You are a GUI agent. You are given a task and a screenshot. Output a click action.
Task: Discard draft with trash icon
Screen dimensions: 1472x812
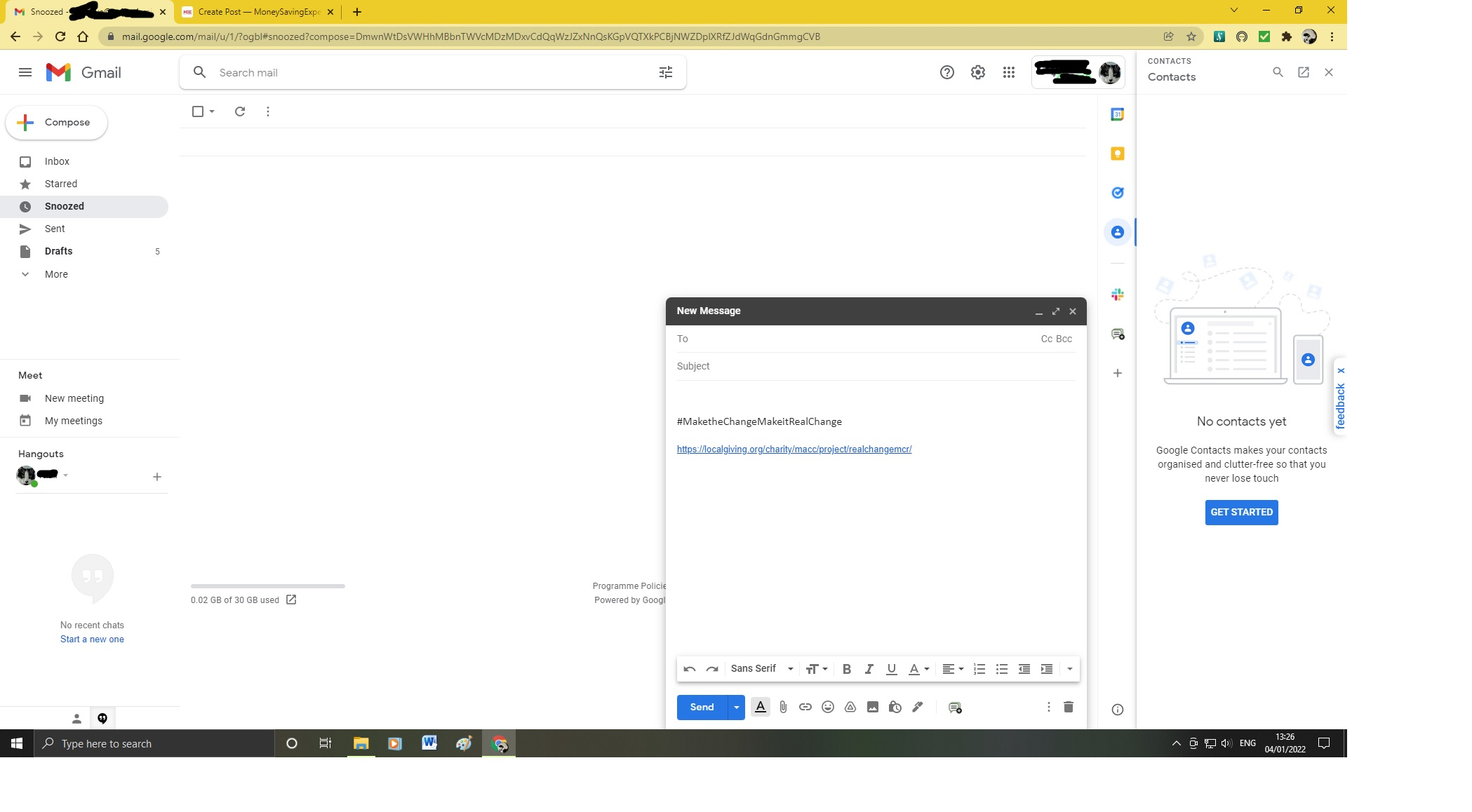tap(1069, 707)
